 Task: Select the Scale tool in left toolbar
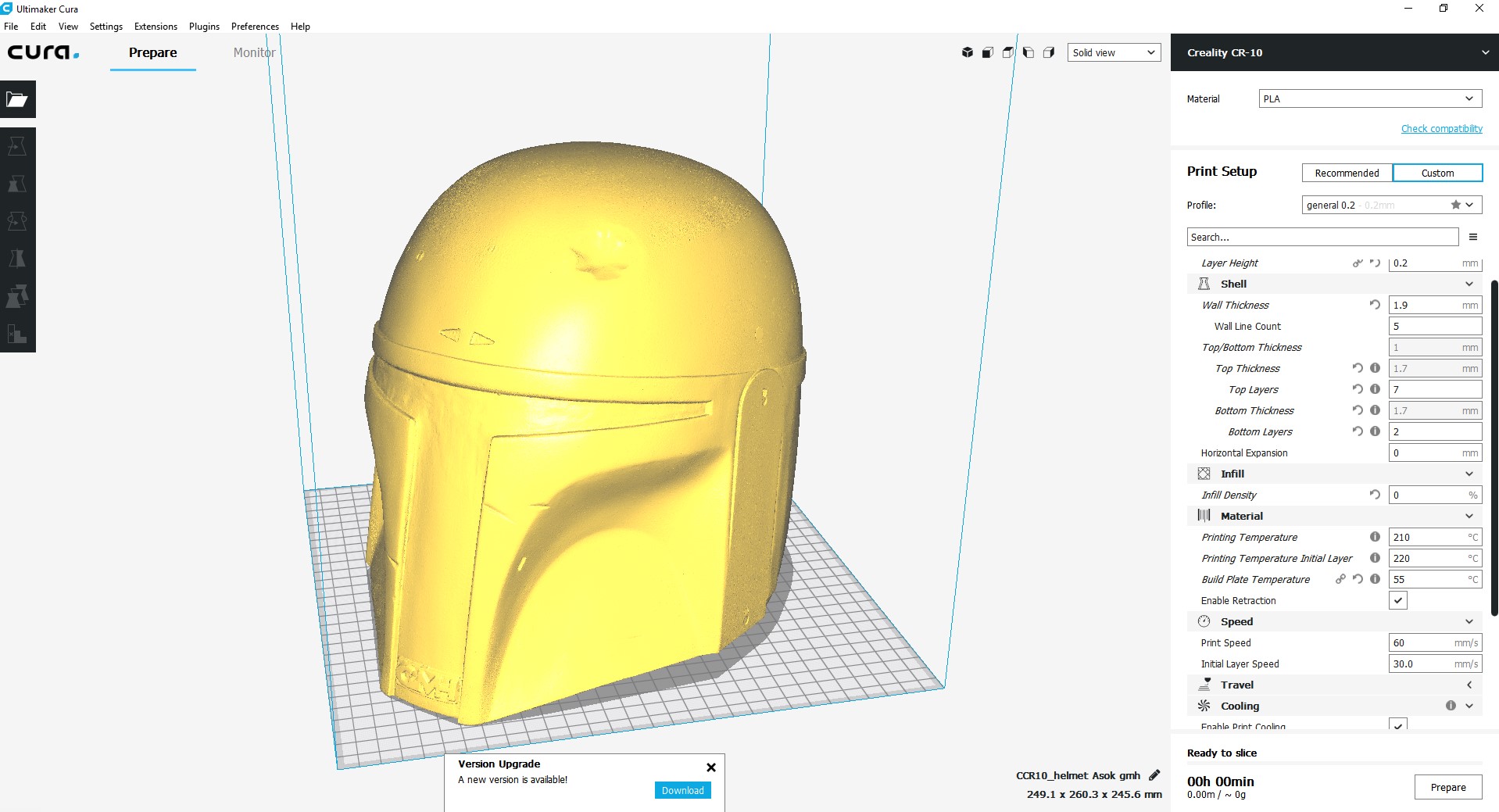pos(17,184)
